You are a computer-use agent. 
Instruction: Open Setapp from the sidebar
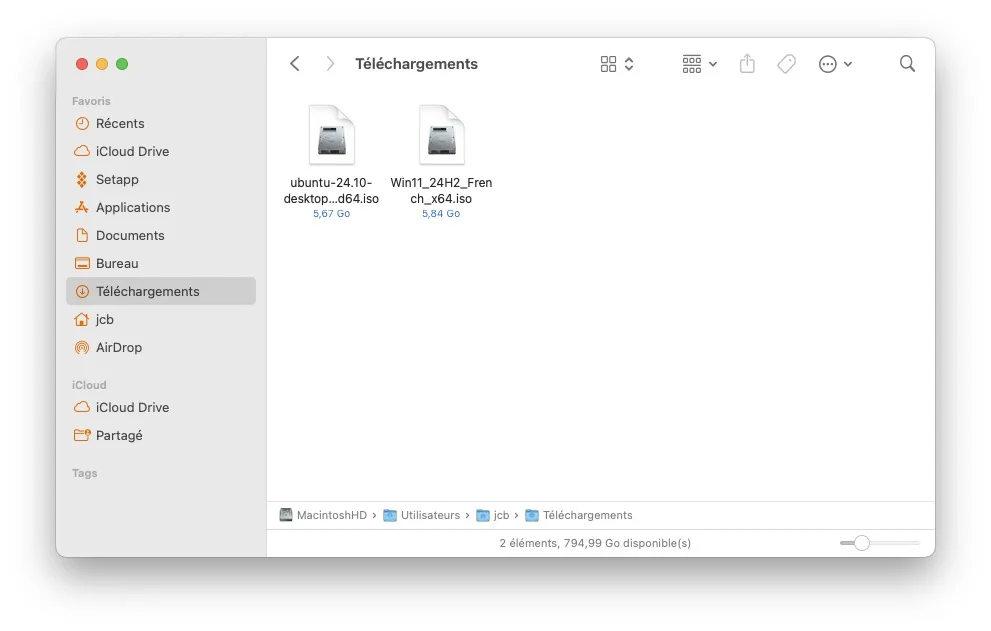(112, 179)
